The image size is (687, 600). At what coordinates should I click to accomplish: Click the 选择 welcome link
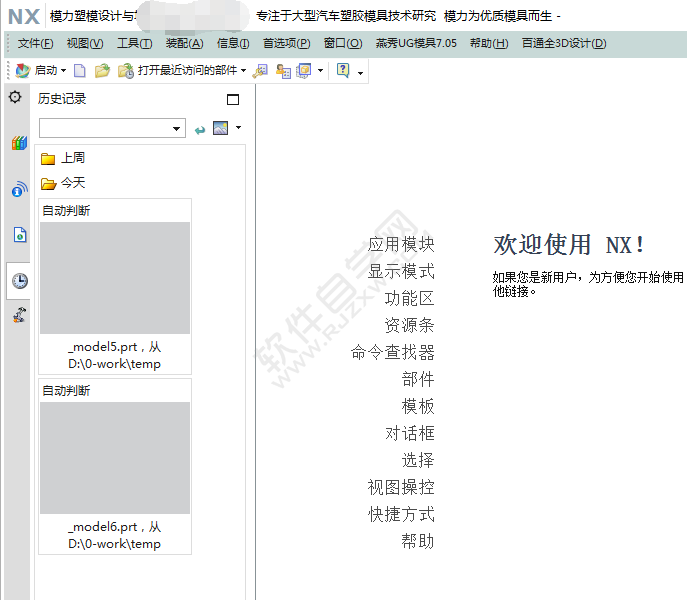click(418, 460)
